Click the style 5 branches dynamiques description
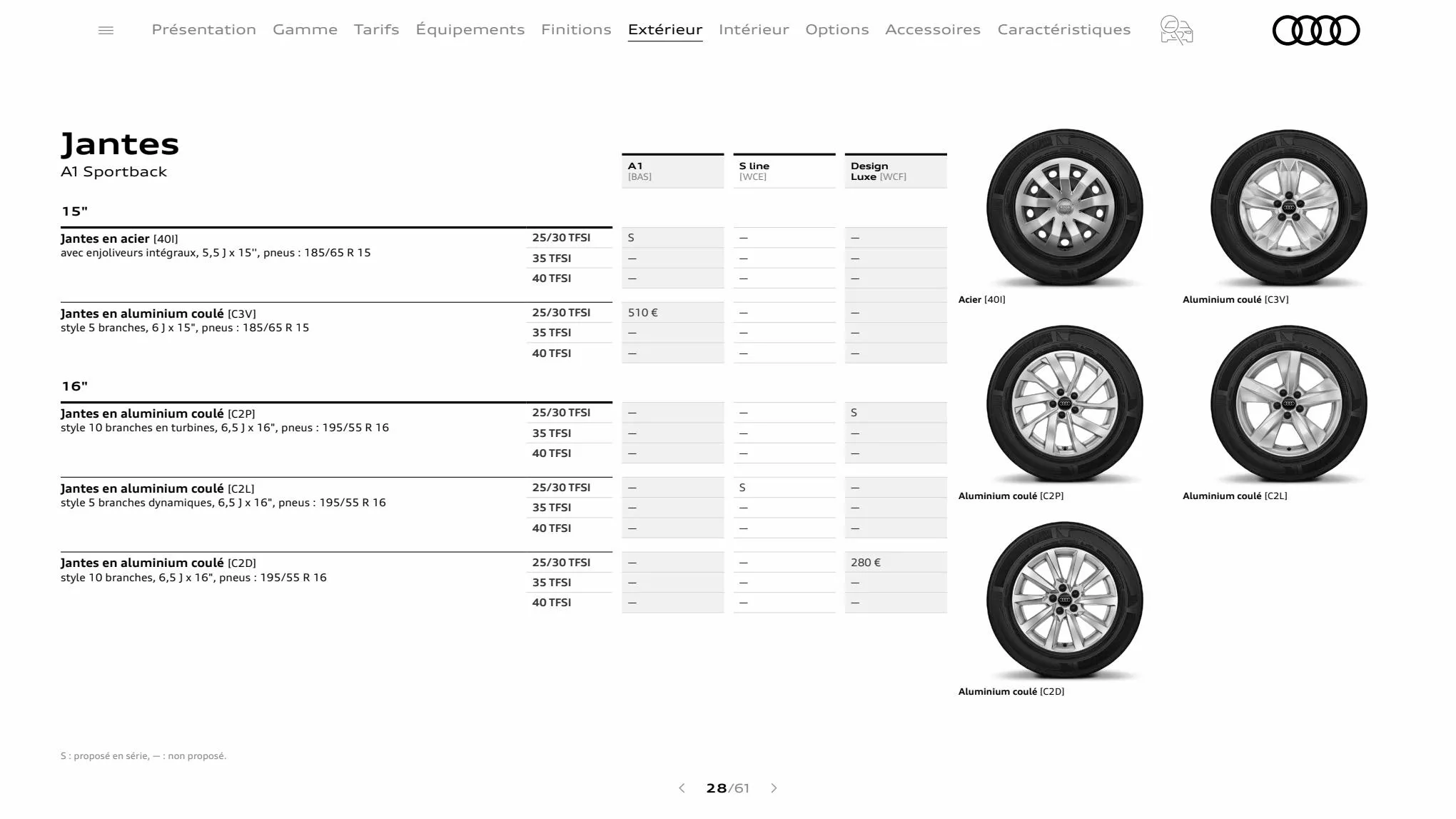The width and height of the screenshot is (1456, 819). [x=223, y=503]
